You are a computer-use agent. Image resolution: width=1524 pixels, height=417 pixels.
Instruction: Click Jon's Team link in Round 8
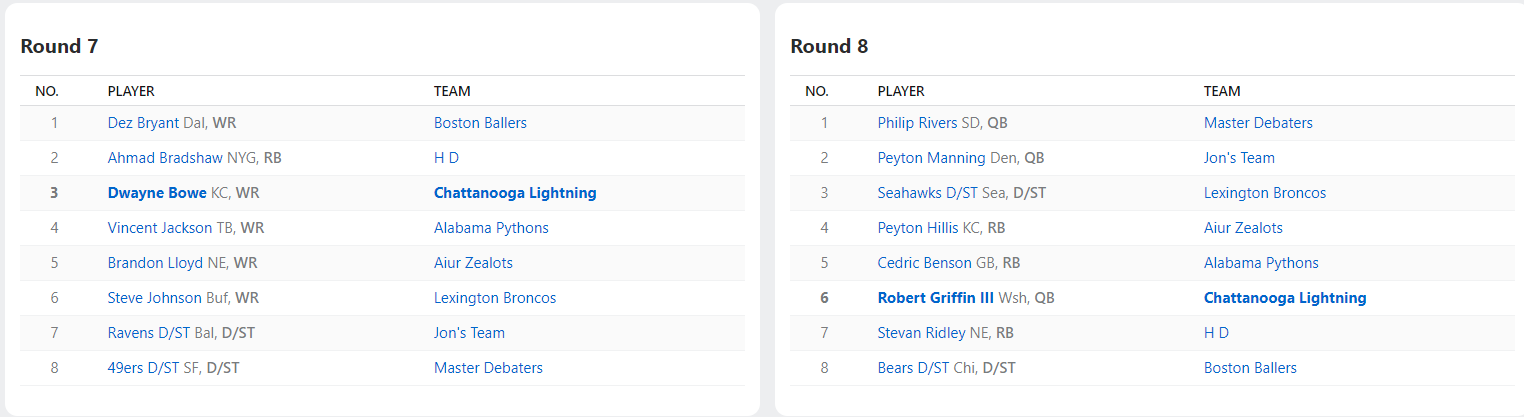click(1239, 158)
